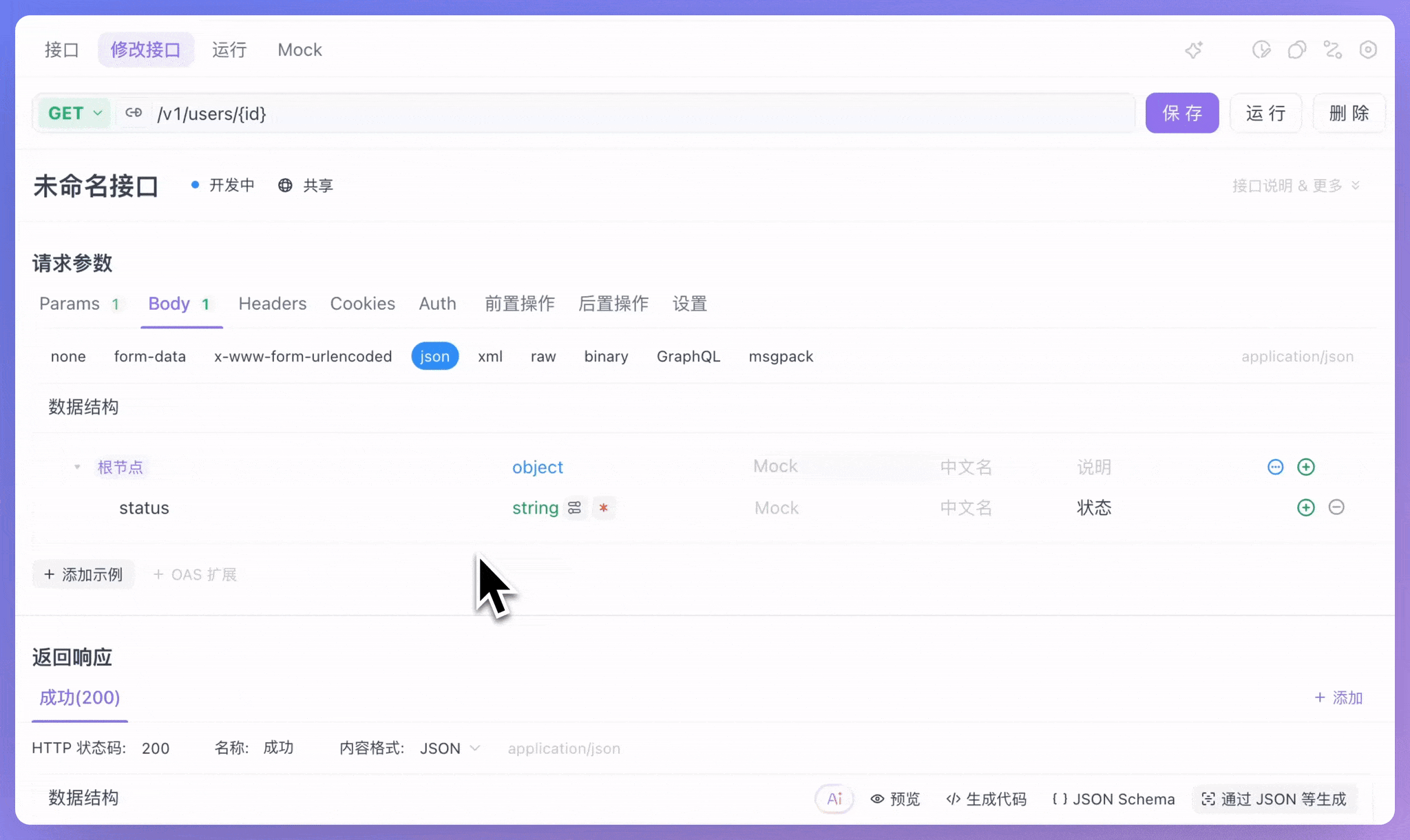Open the GET method dropdown
This screenshot has height=840, width=1410.
pyautogui.click(x=74, y=113)
